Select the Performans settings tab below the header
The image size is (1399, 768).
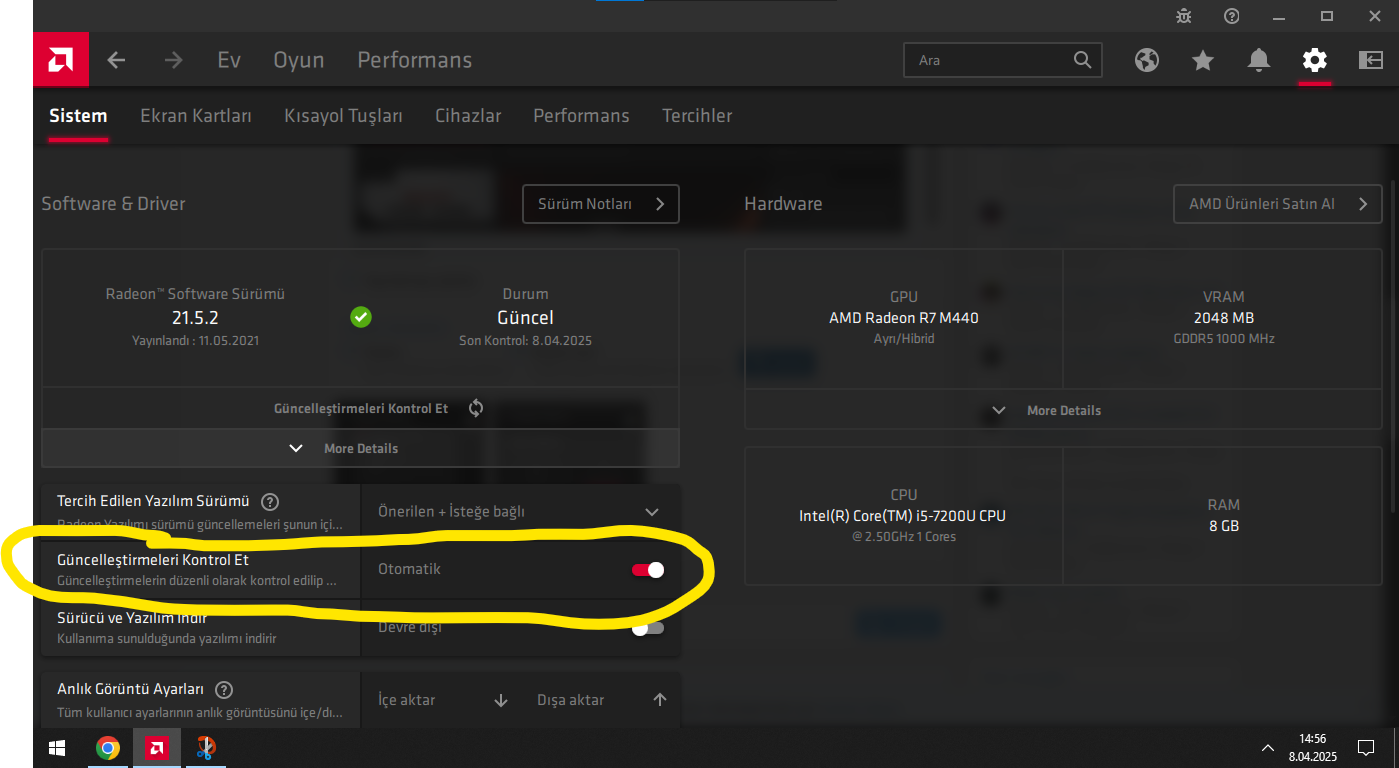coord(581,116)
